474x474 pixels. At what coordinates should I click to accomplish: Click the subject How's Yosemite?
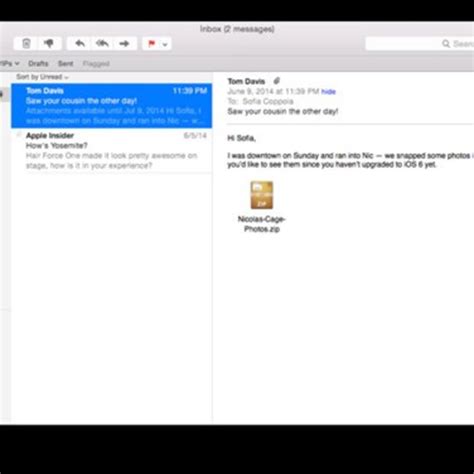(x=57, y=146)
